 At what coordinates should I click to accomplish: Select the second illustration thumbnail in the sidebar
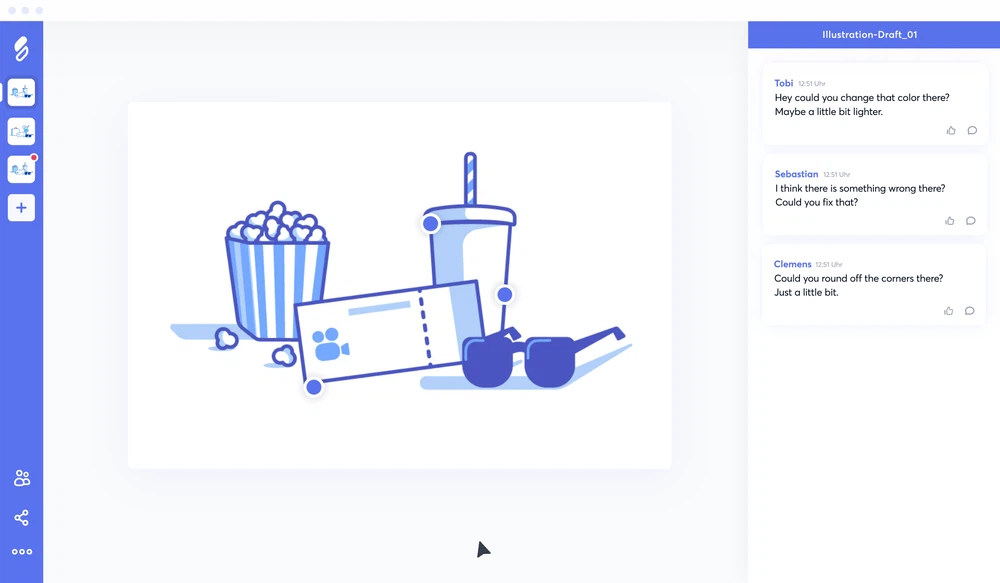point(21,131)
